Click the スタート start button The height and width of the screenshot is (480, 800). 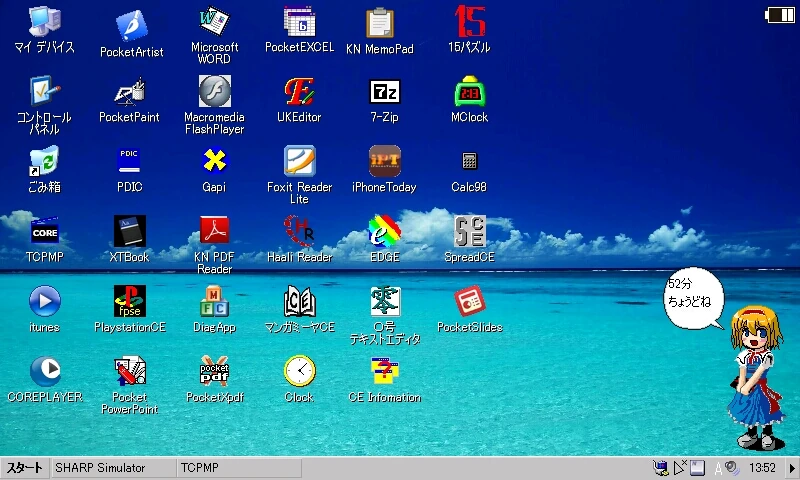click(25, 468)
